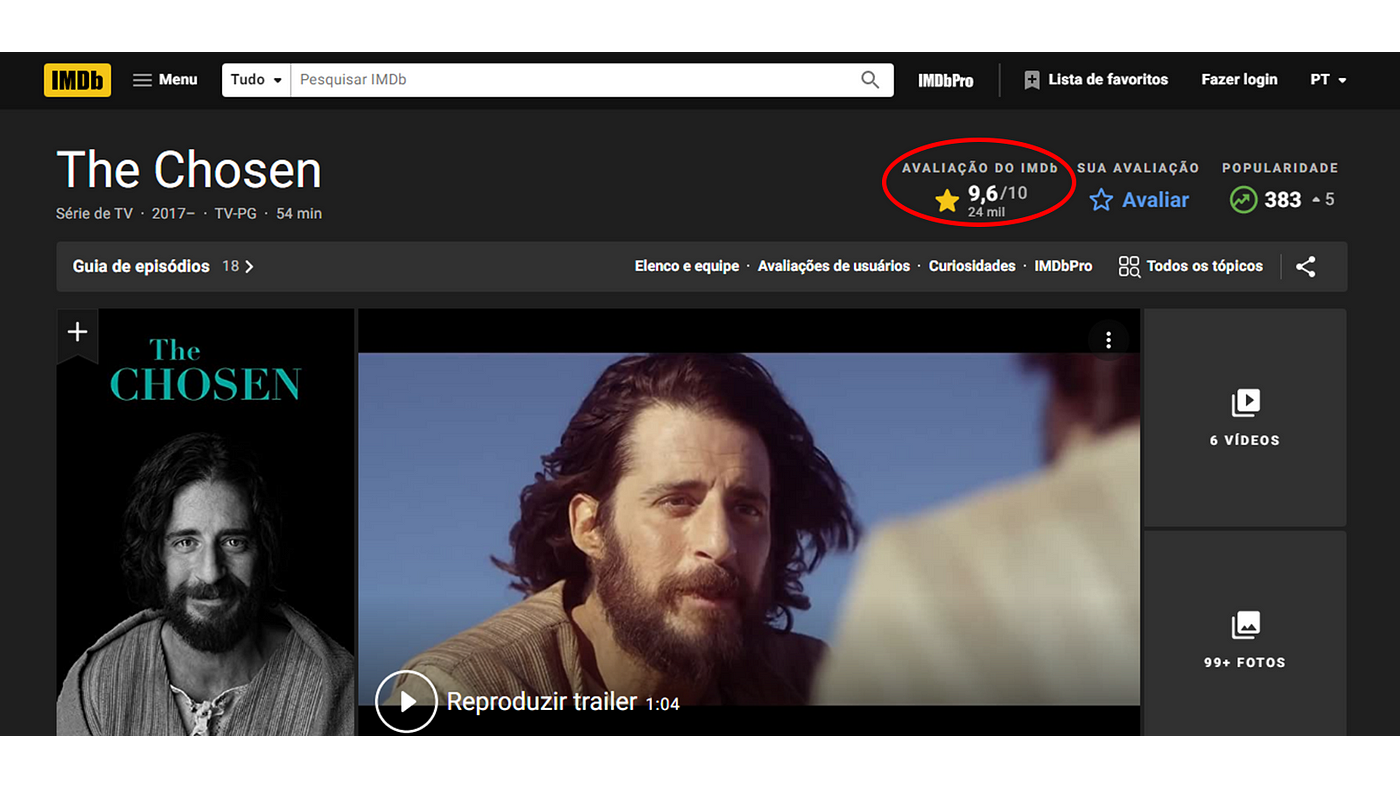The height and width of the screenshot is (788, 1400).
Task: Select the 54 min runtime text
Action: [x=299, y=214]
